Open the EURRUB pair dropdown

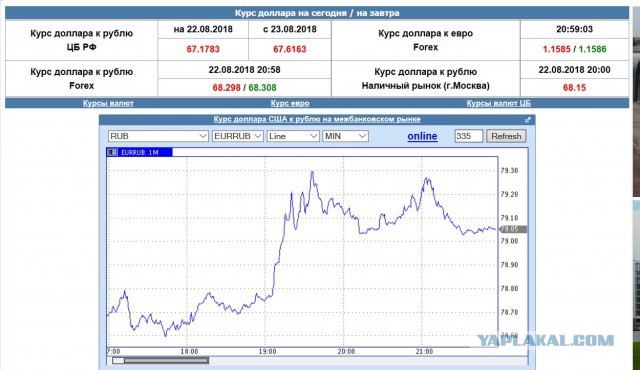tap(238, 136)
